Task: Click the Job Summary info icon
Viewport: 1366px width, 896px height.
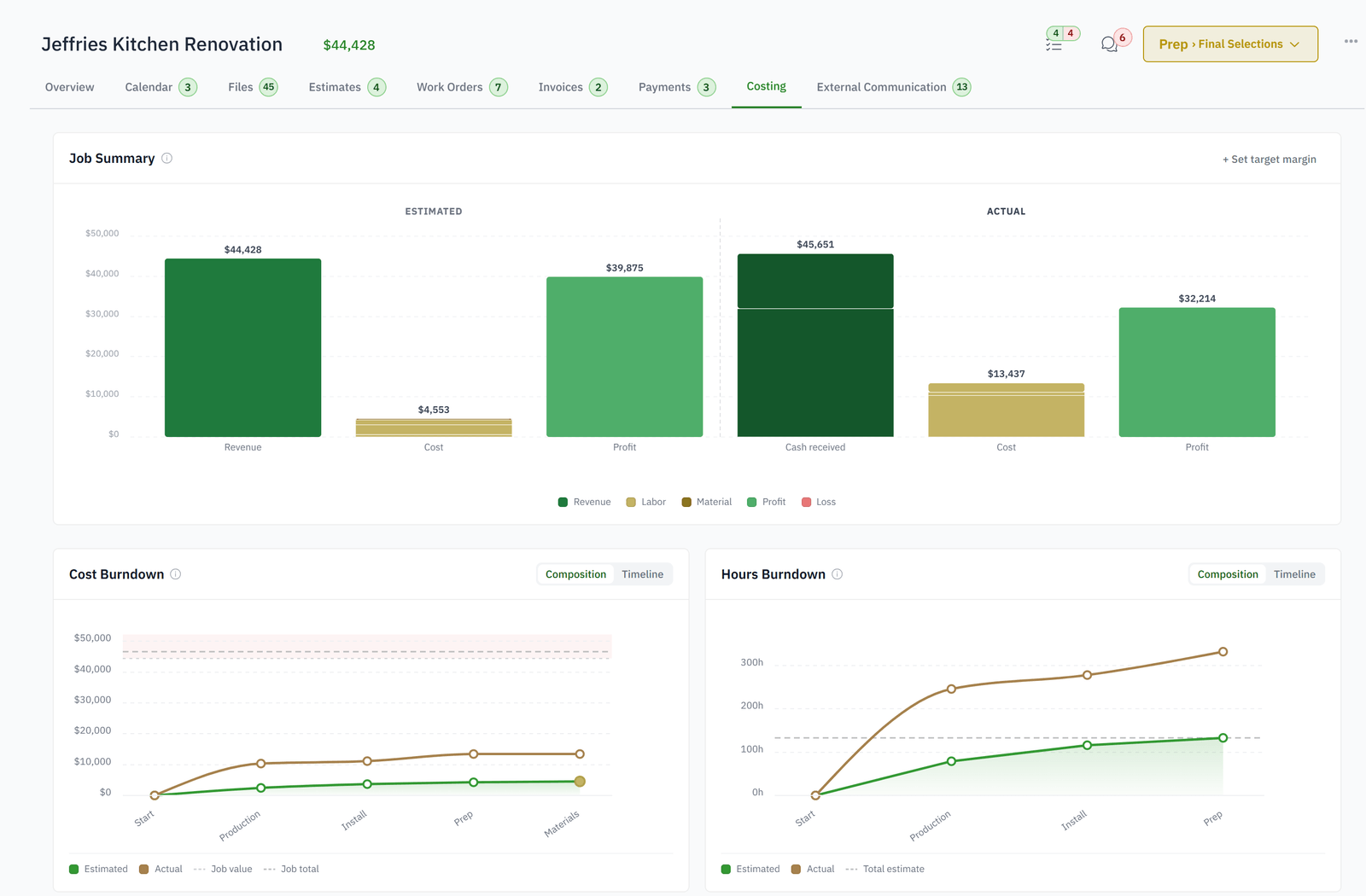Action: coord(167,158)
